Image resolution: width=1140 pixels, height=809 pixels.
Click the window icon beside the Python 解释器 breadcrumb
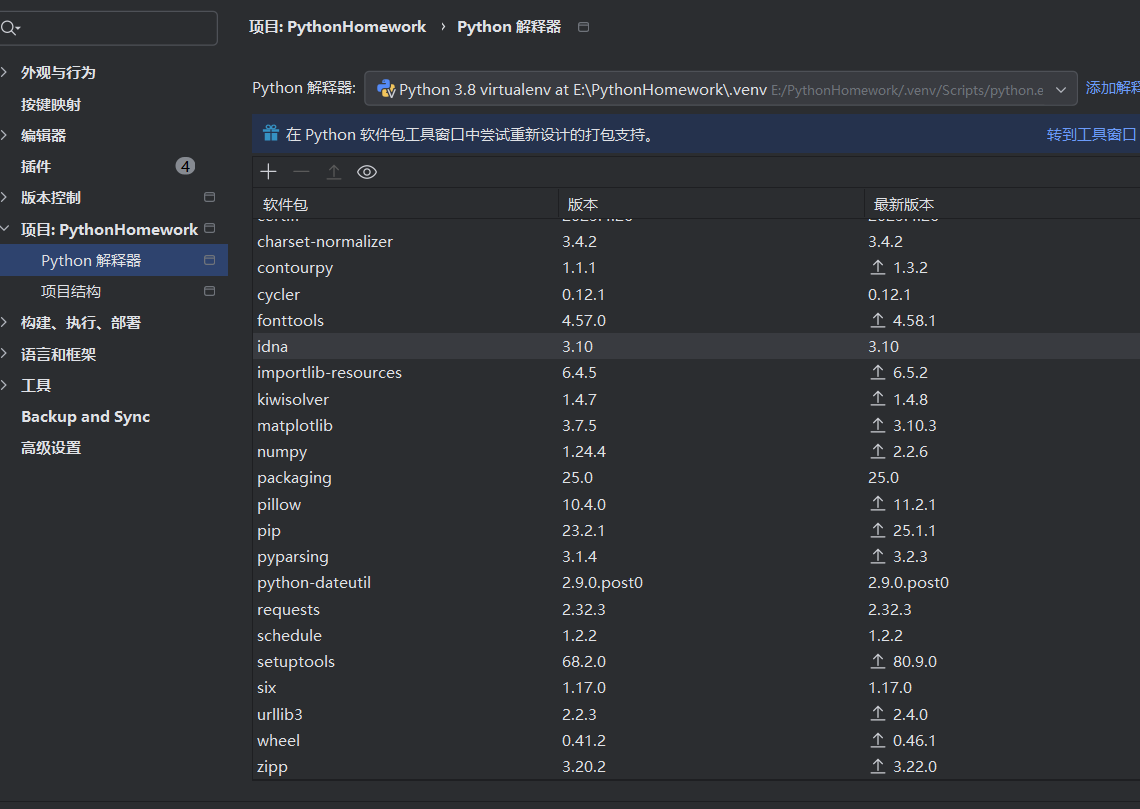click(x=584, y=27)
